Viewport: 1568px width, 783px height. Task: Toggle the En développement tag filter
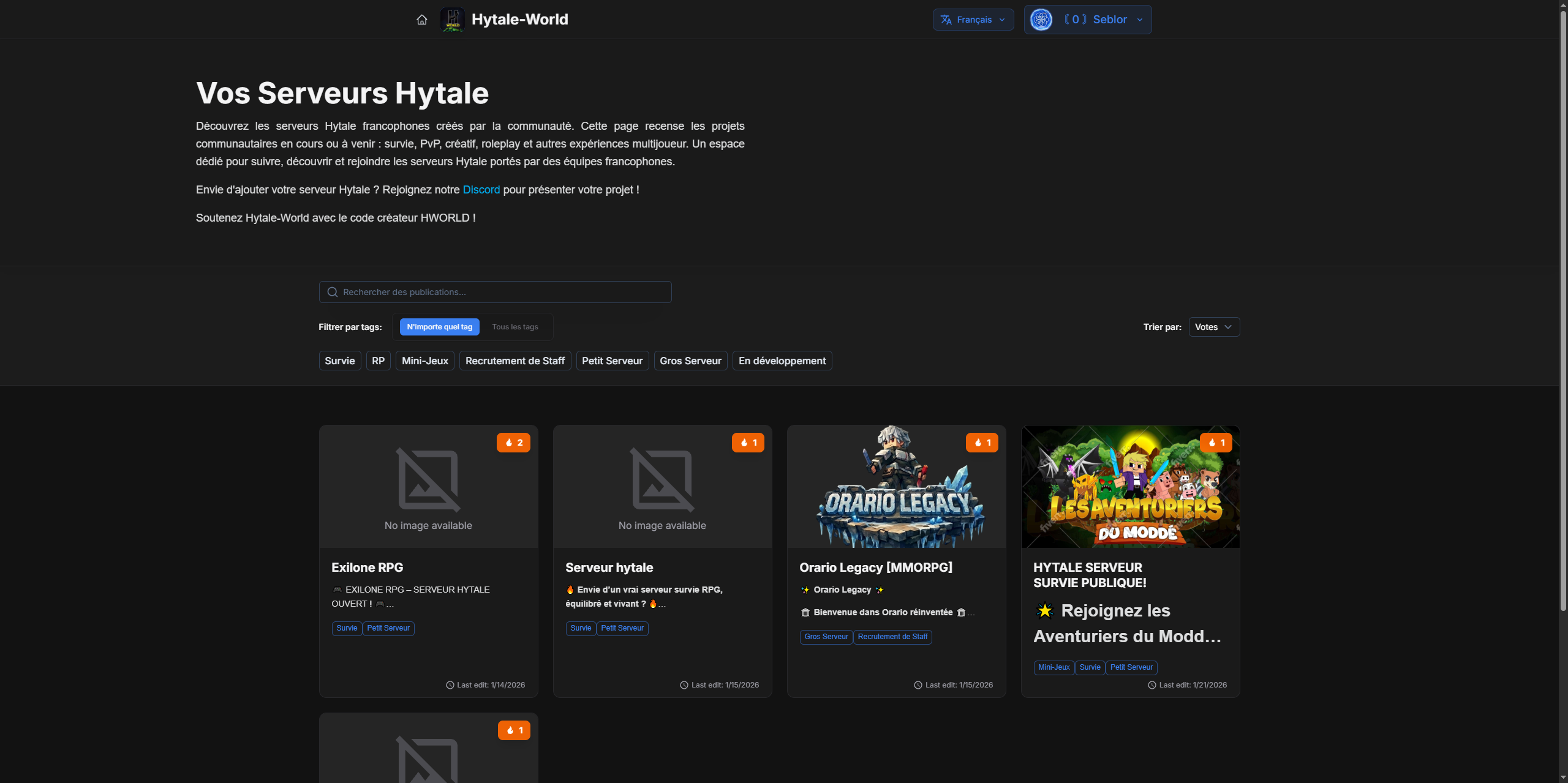pos(782,361)
